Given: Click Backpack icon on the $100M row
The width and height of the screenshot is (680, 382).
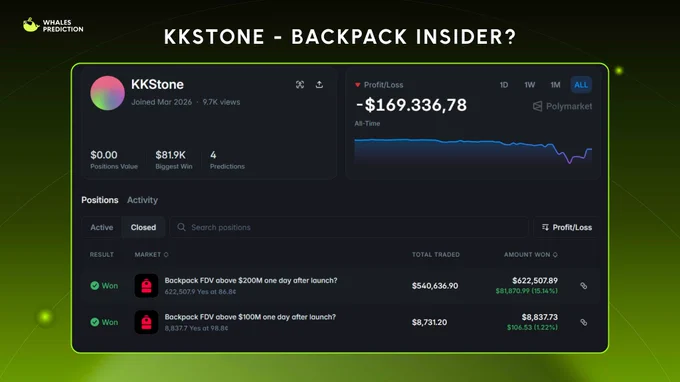Looking at the screenshot, I should point(146,322).
